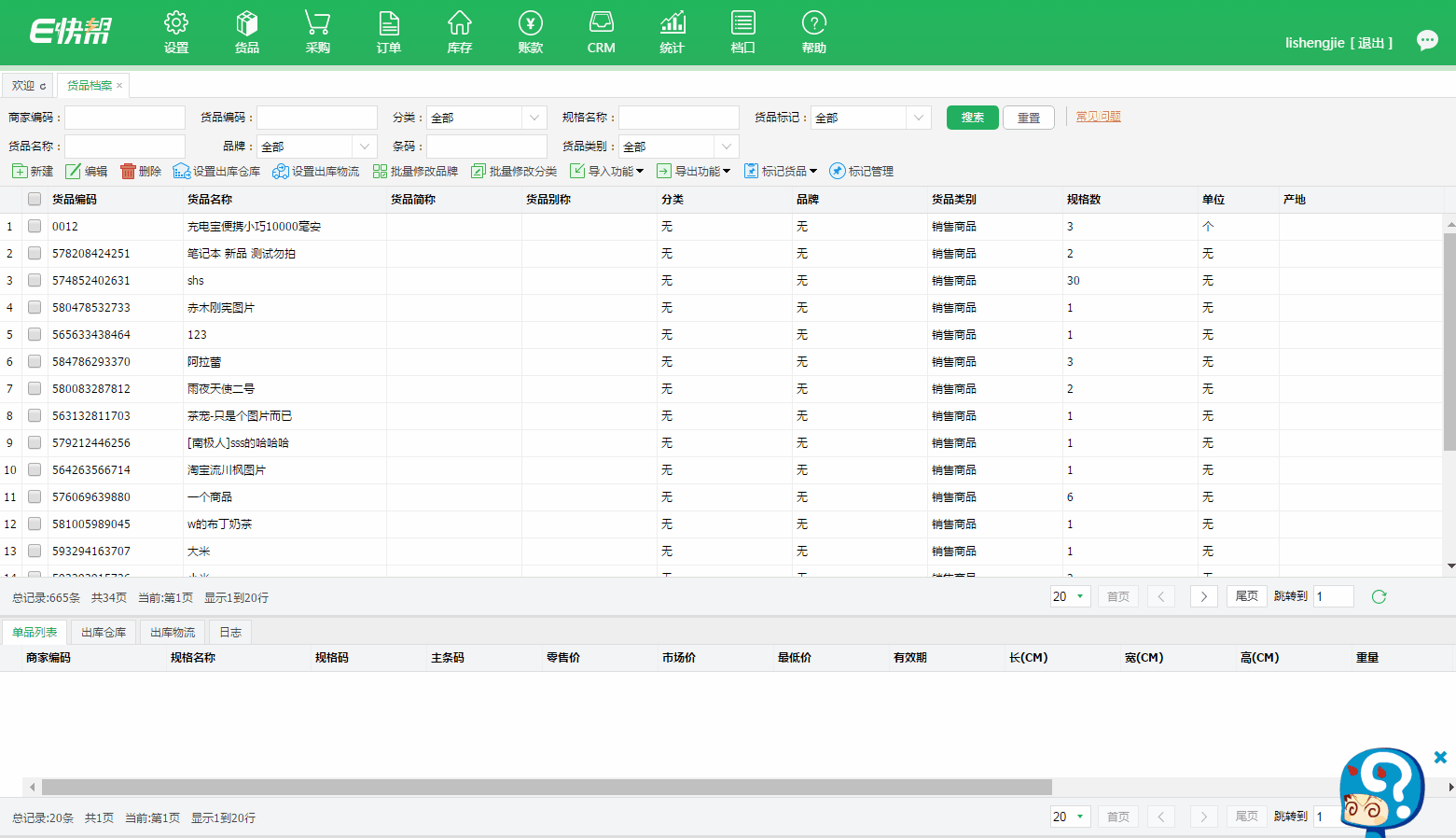Check the row for 565633438464
The height and width of the screenshot is (838, 1456).
(35, 334)
